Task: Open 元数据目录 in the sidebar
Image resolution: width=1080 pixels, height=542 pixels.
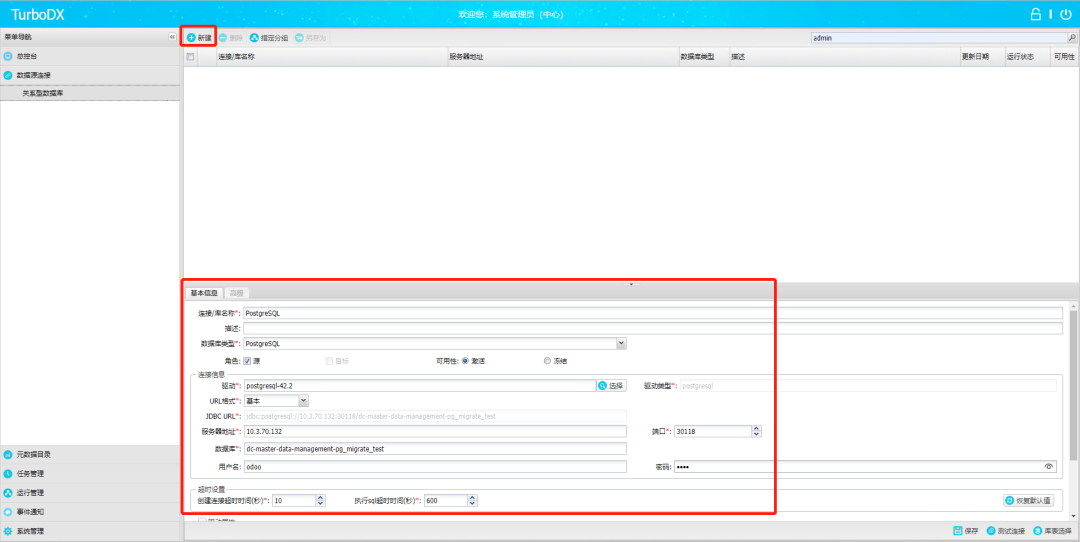Action: [x=90, y=455]
